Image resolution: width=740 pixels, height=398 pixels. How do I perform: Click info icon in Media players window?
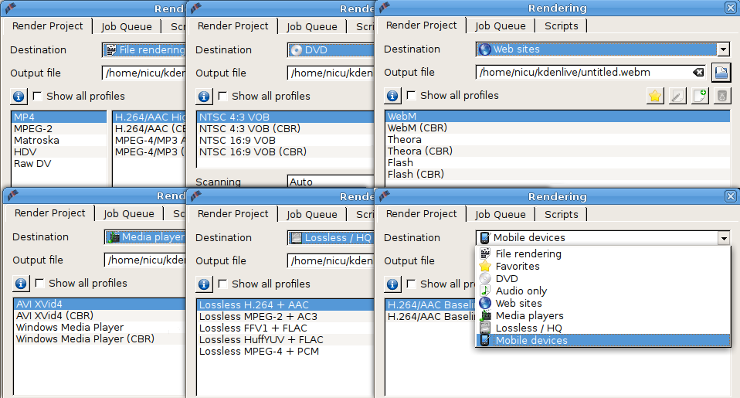[20, 283]
